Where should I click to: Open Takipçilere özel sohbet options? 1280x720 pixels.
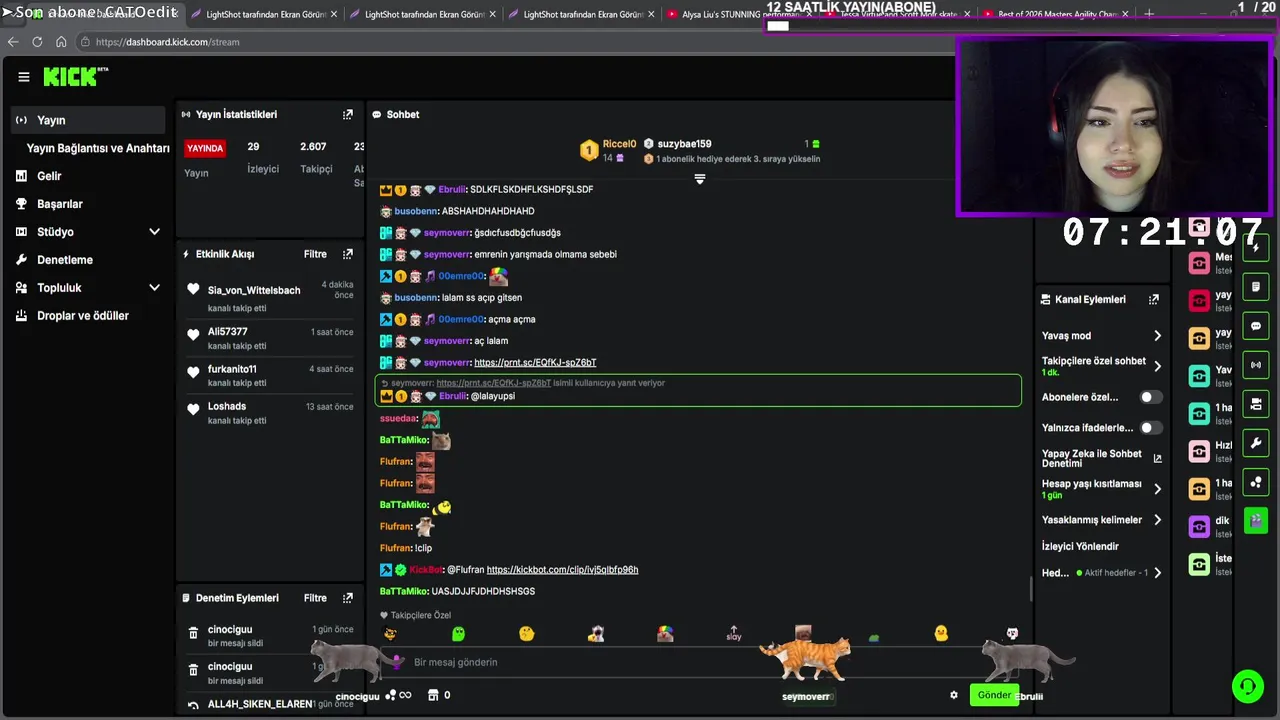[1101, 366]
